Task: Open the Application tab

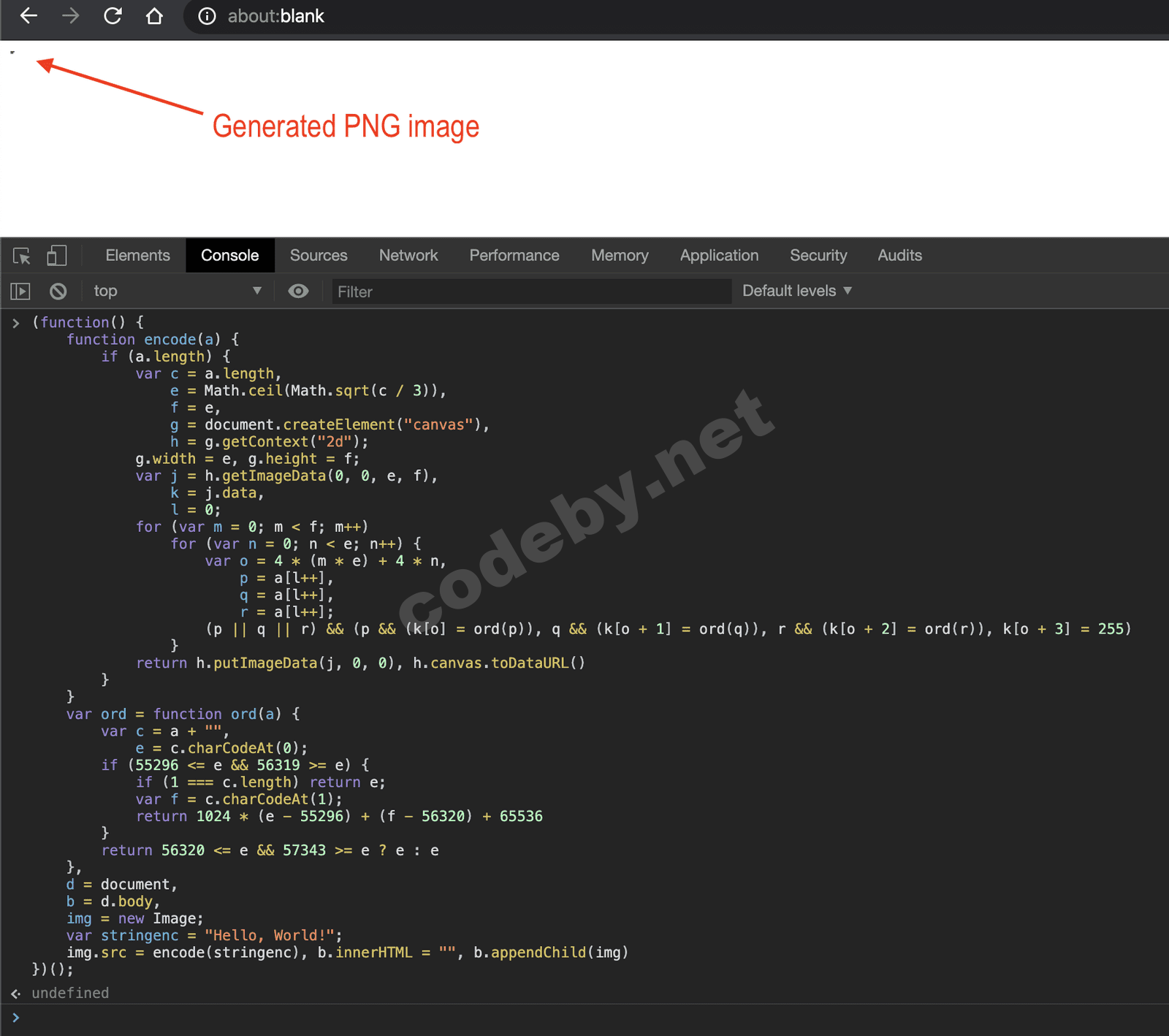Action: [x=719, y=255]
